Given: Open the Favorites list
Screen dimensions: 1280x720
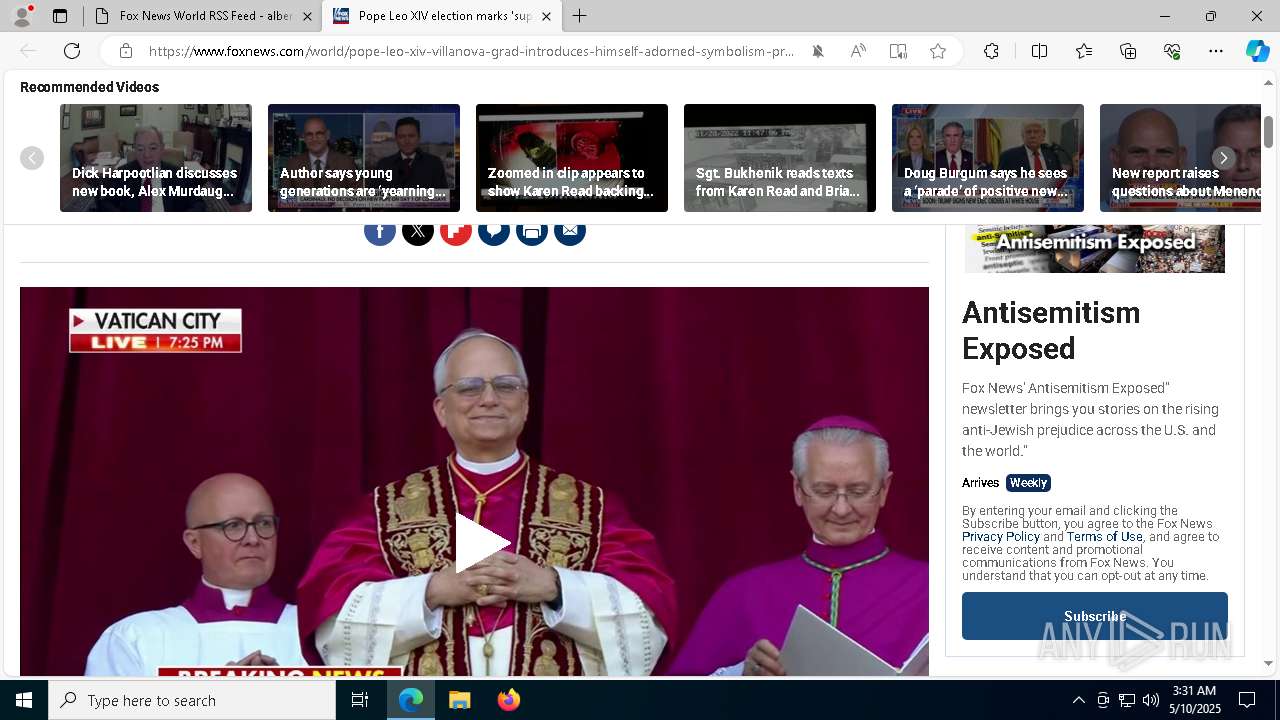Looking at the screenshot, I should (x=1084, y=51).
